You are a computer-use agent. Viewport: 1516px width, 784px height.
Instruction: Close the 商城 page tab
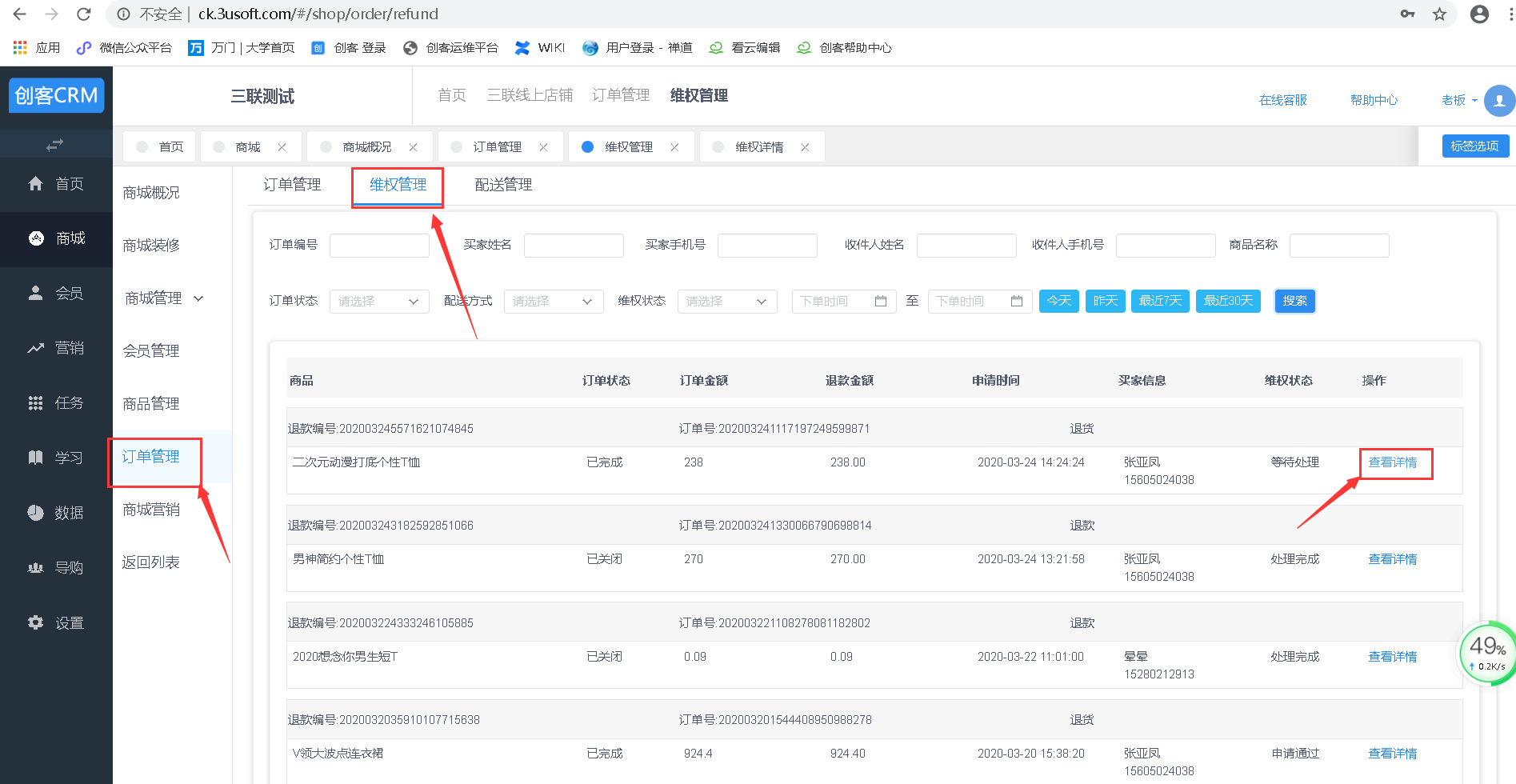(x=282, y=147)
